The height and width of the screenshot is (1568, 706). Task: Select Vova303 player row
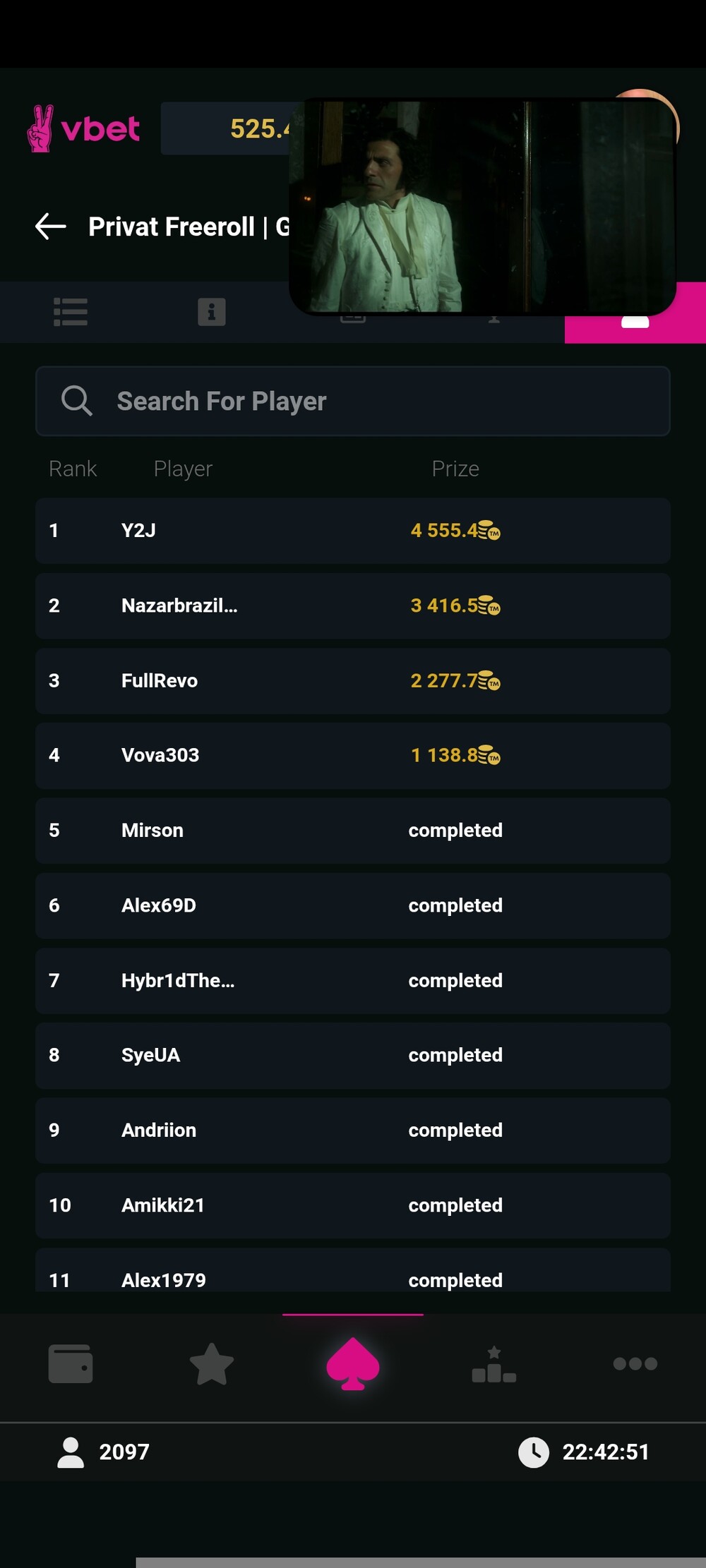(x=353, y=756)
